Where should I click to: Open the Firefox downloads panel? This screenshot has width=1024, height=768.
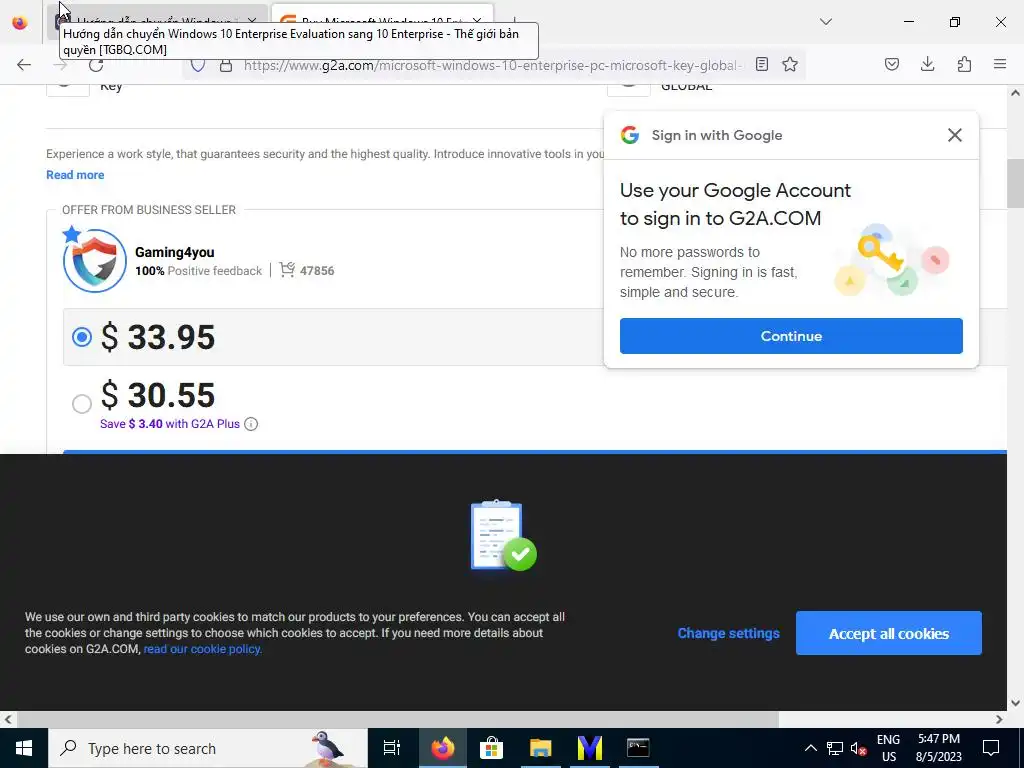[x=927, y=64]
